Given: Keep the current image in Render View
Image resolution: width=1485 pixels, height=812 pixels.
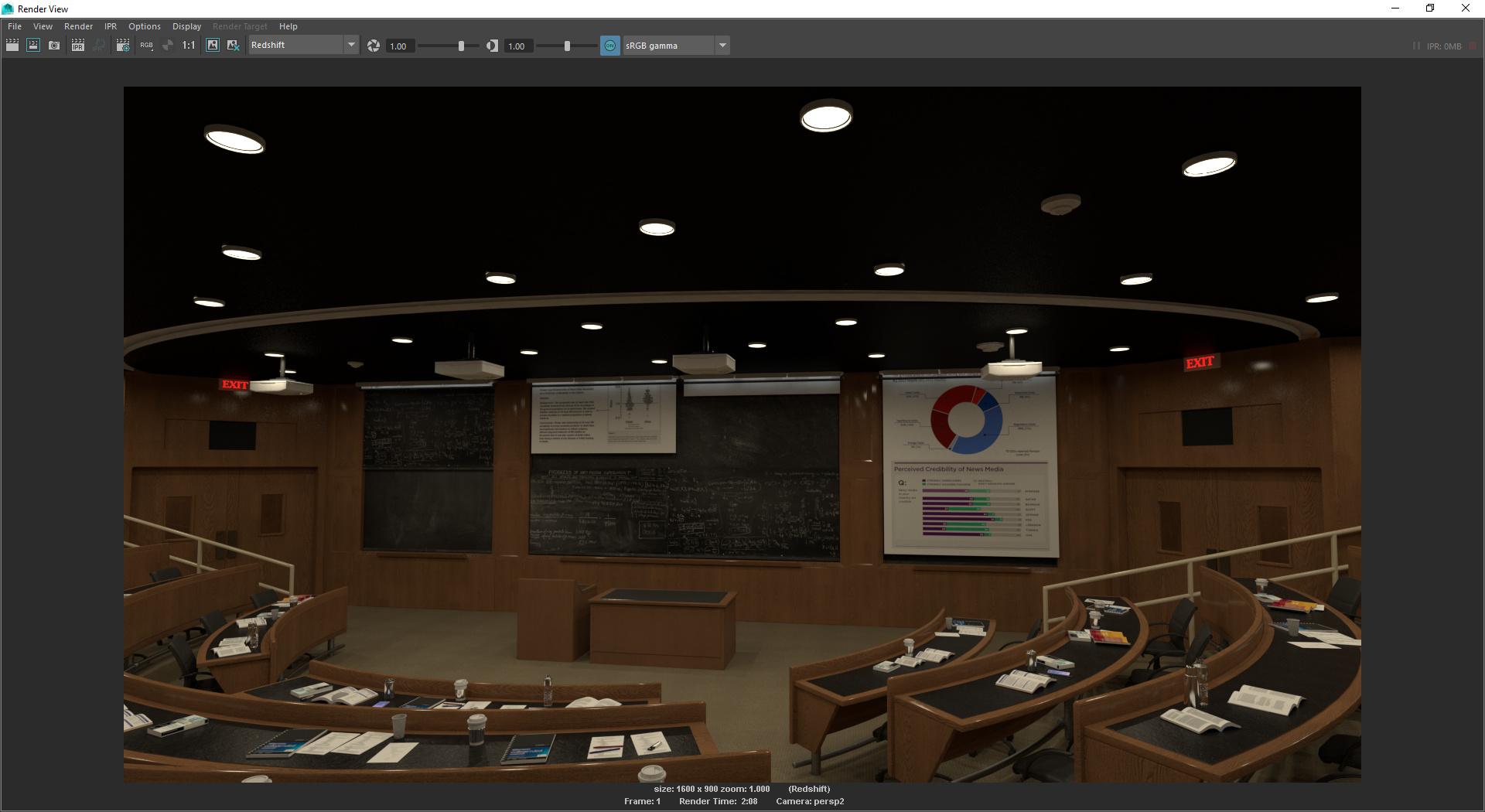Looking at the screenshot, I should coord(213,46).
